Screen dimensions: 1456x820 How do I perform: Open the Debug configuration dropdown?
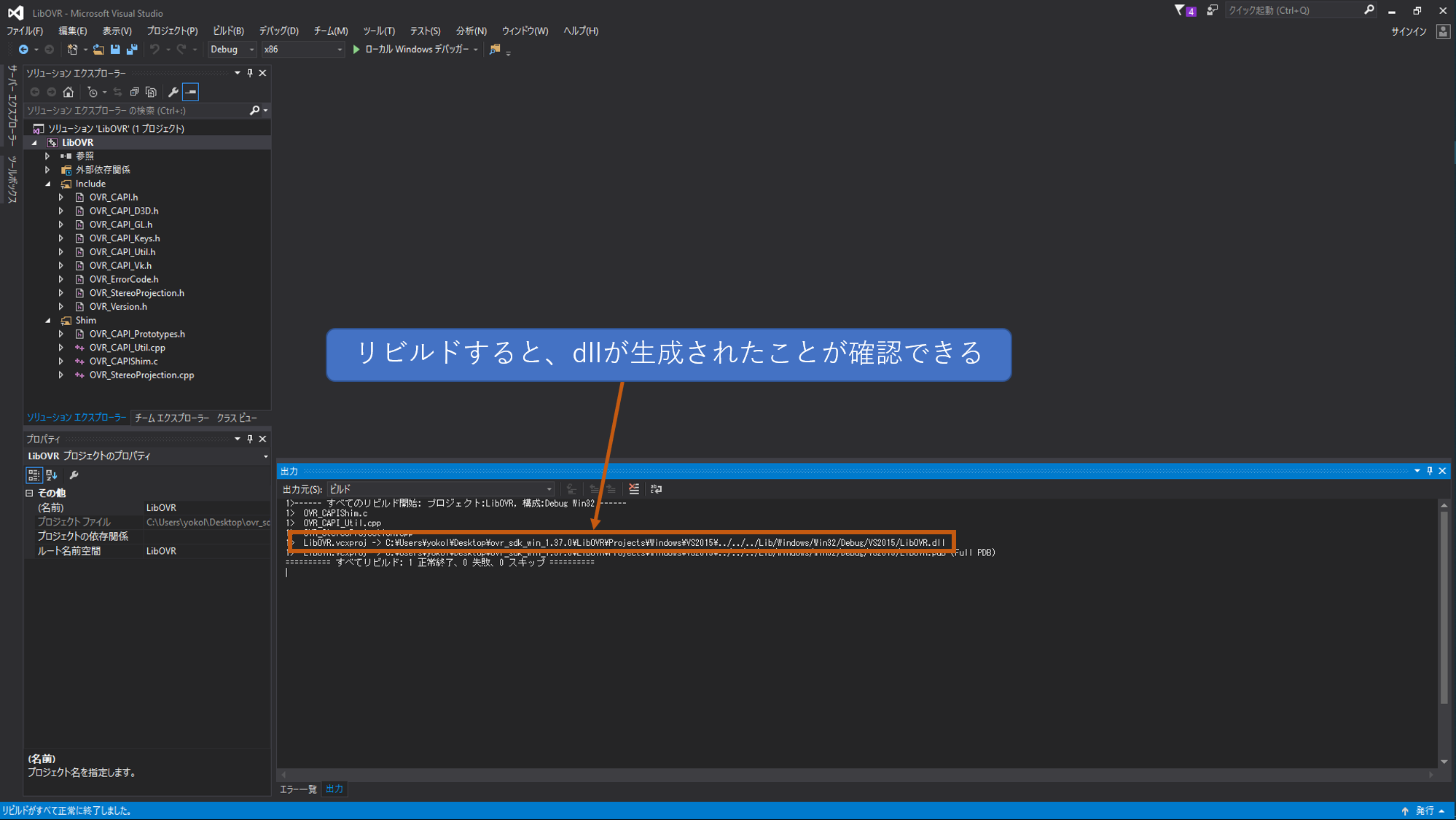[x=232, y=50]
